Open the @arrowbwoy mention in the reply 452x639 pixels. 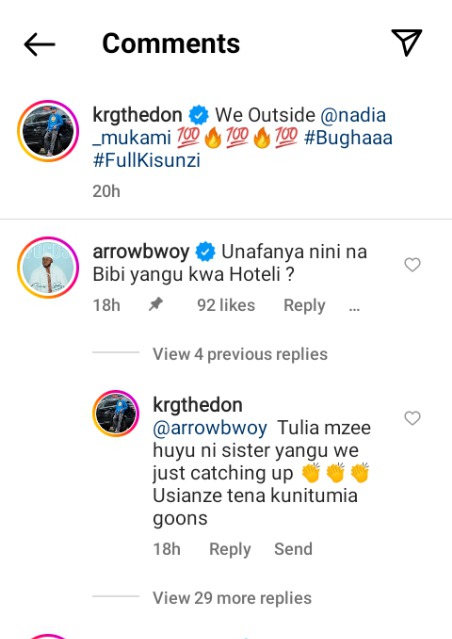point(210,428)
